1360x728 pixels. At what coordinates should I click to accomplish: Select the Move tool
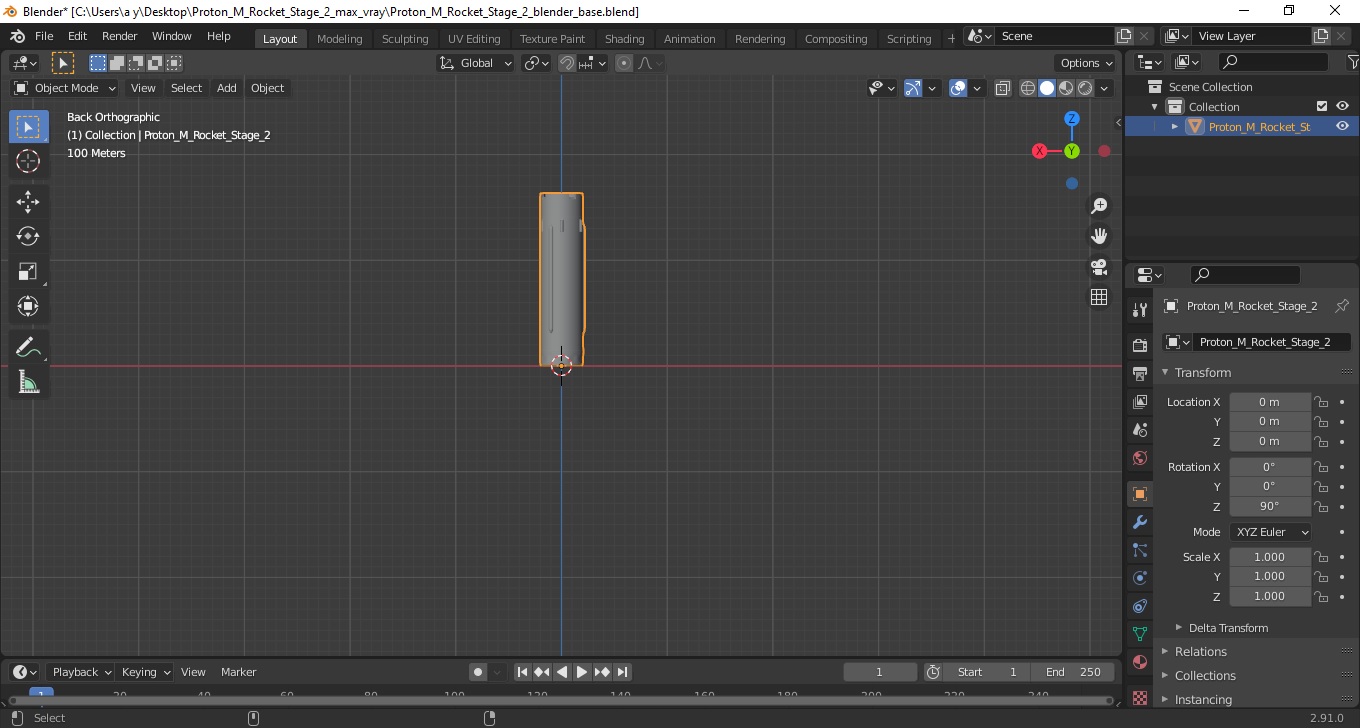(x=28, y=202)
